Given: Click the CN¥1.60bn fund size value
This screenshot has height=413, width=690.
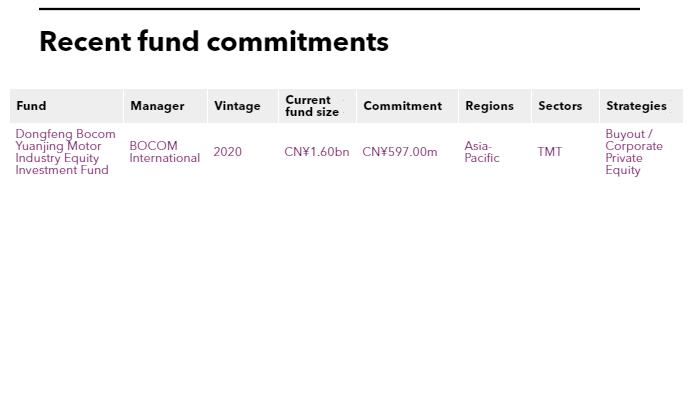Looking at the screenshot, I should point(316,152).
